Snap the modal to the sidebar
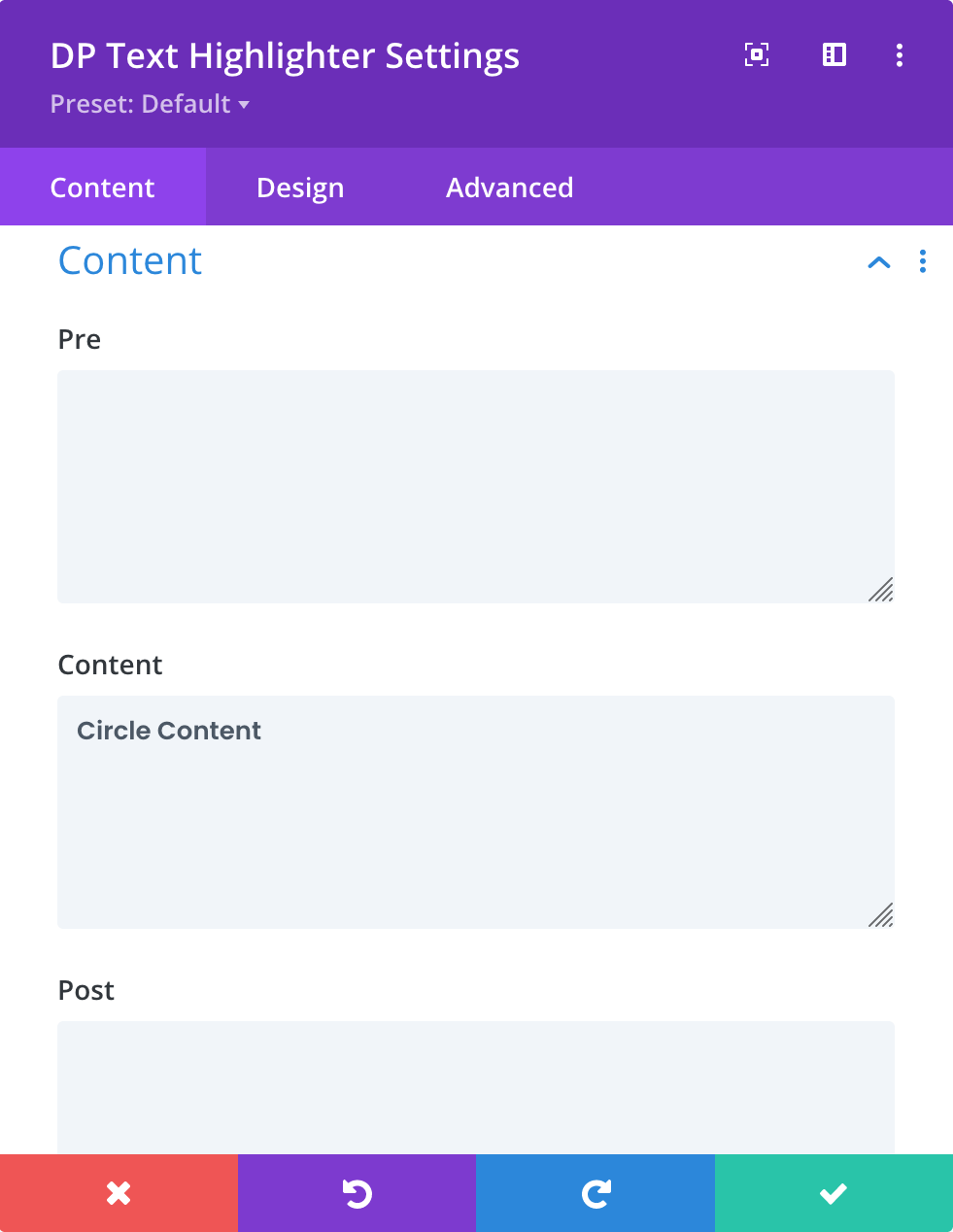Image resolution: width=953 pixels, height=1232 pixels. tap(834, 55)
